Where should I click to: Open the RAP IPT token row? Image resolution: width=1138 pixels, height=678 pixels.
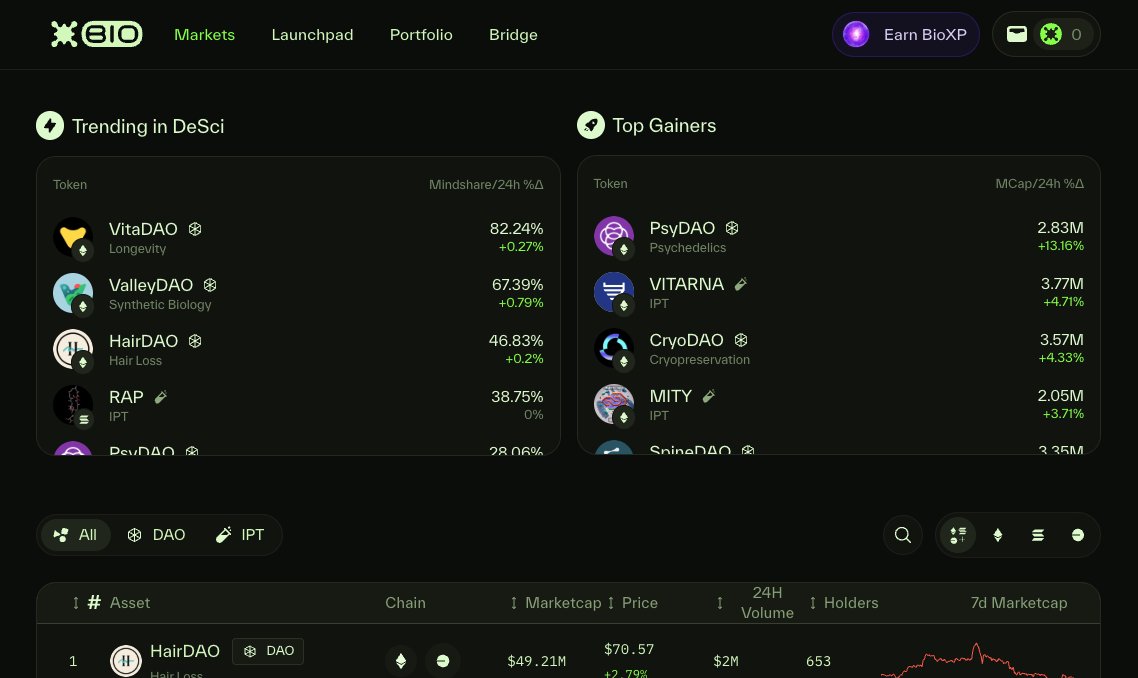298,405
